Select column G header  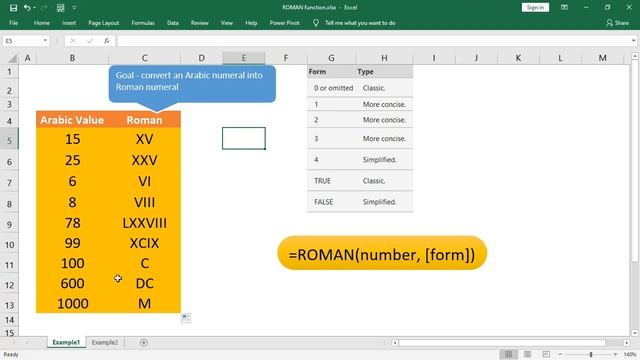point(331,58)
